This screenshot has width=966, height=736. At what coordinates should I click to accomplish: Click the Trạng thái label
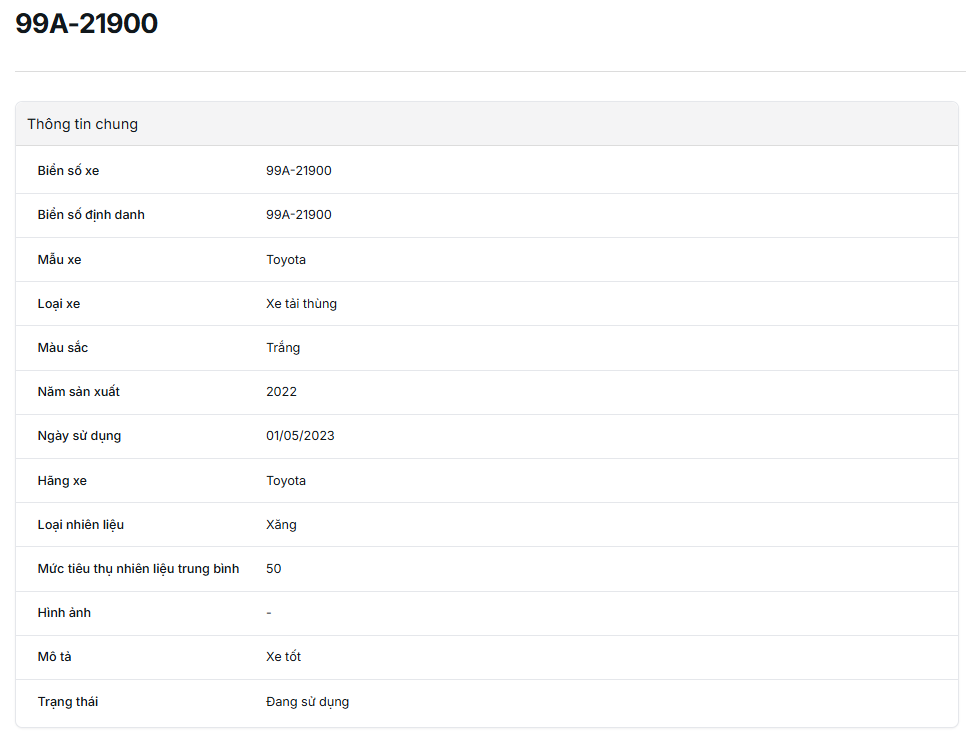click(x=68, y=702)
